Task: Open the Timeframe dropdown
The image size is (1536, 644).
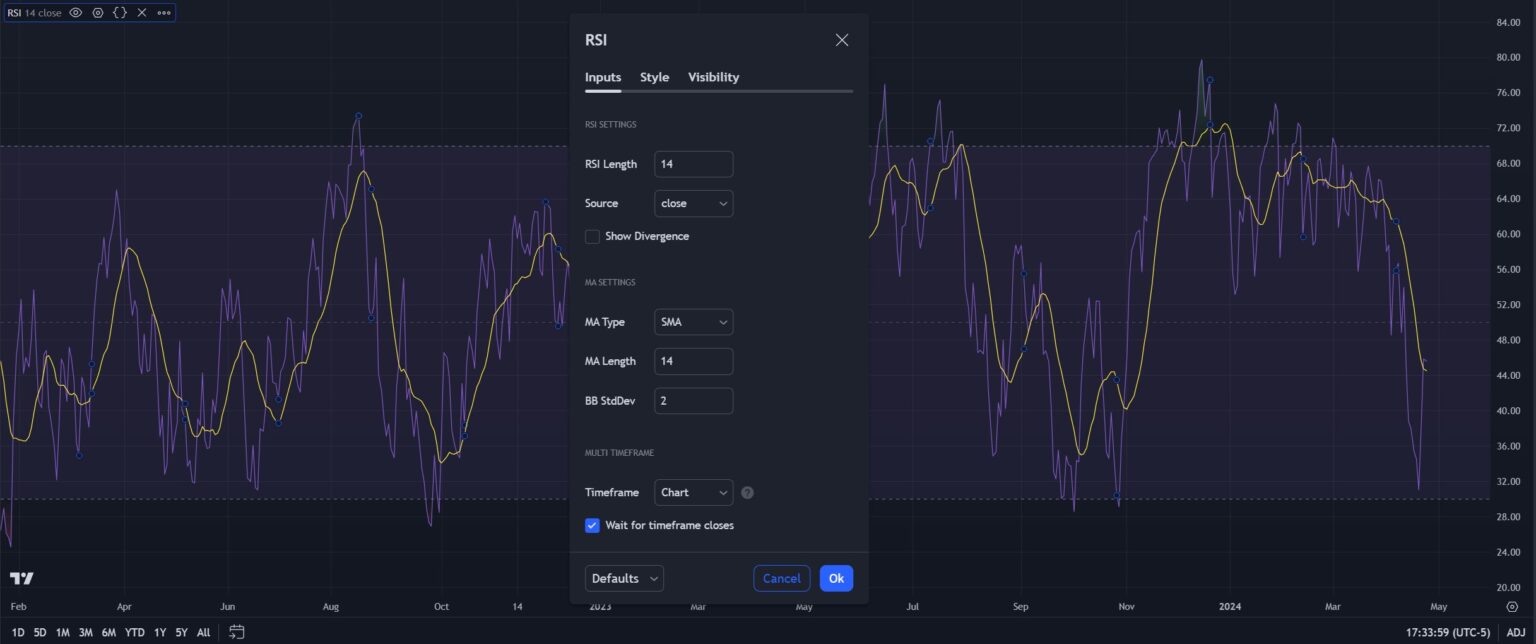Action: (x=694, y=492)
